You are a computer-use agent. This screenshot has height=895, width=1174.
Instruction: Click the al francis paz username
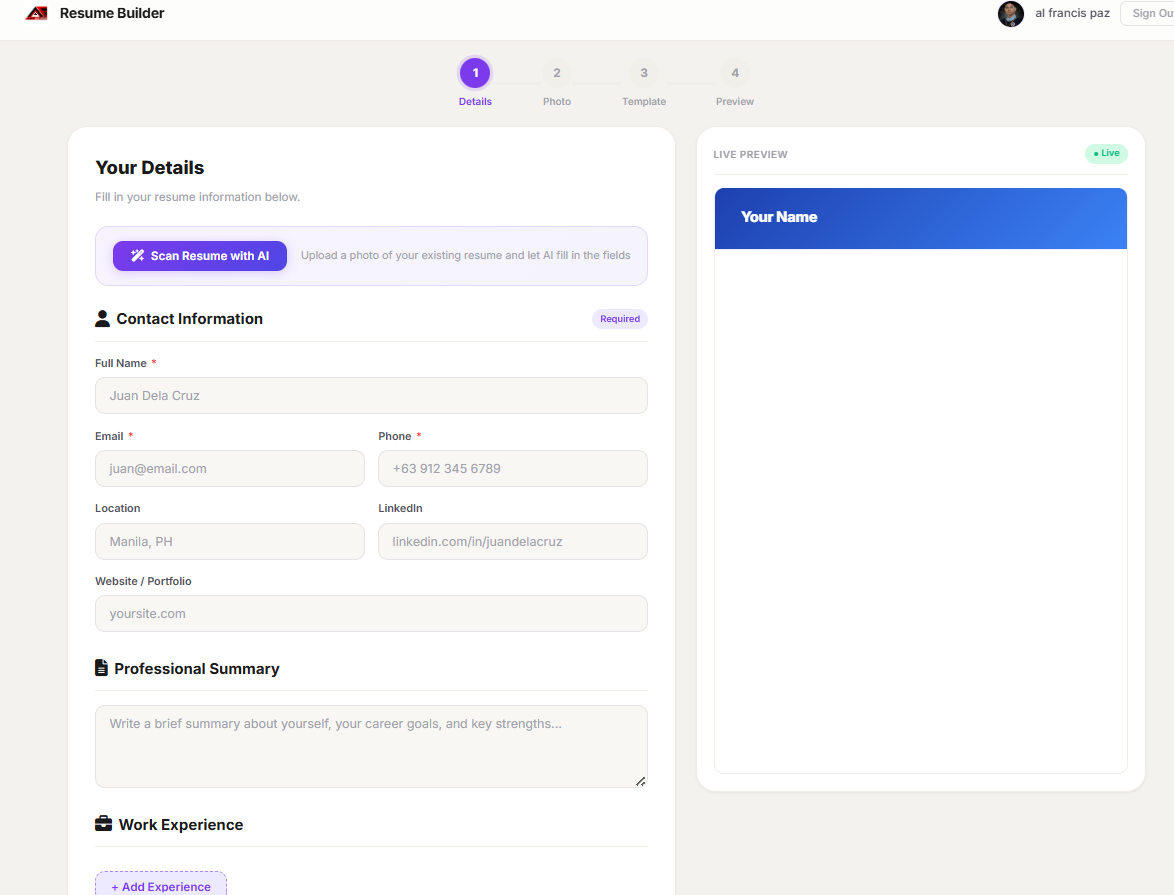coord(1072,13)
